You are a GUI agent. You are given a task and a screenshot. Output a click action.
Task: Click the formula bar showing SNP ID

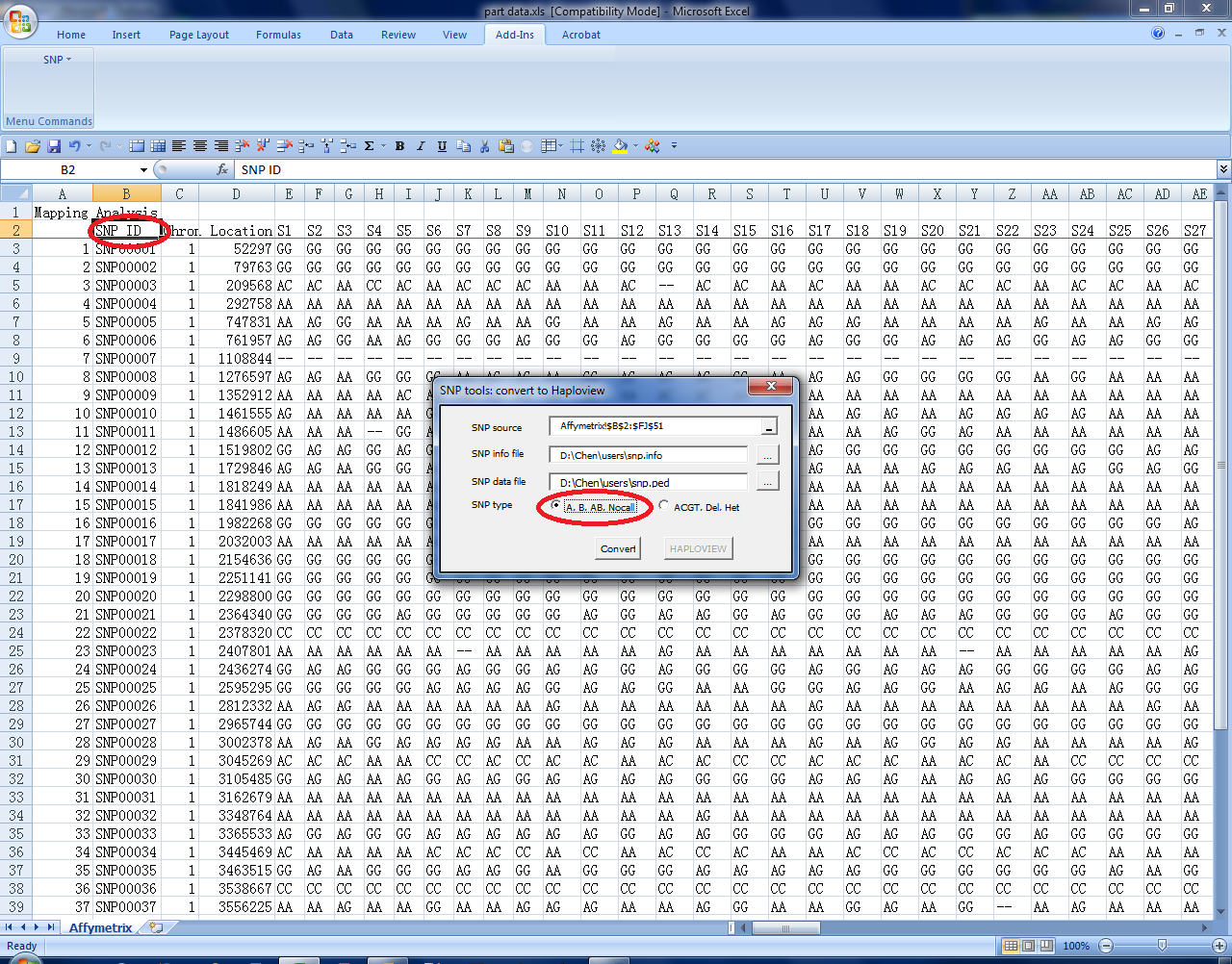tap(727, 169)
